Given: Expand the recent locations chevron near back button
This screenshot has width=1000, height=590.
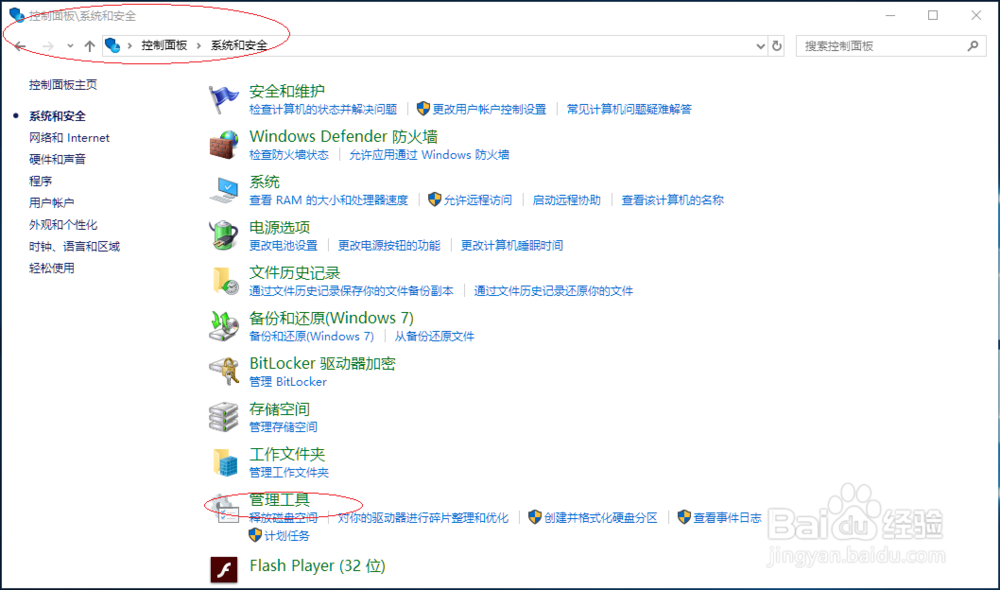Looking at the screenshot, I should pyautogui.click(x=69, y=45).
